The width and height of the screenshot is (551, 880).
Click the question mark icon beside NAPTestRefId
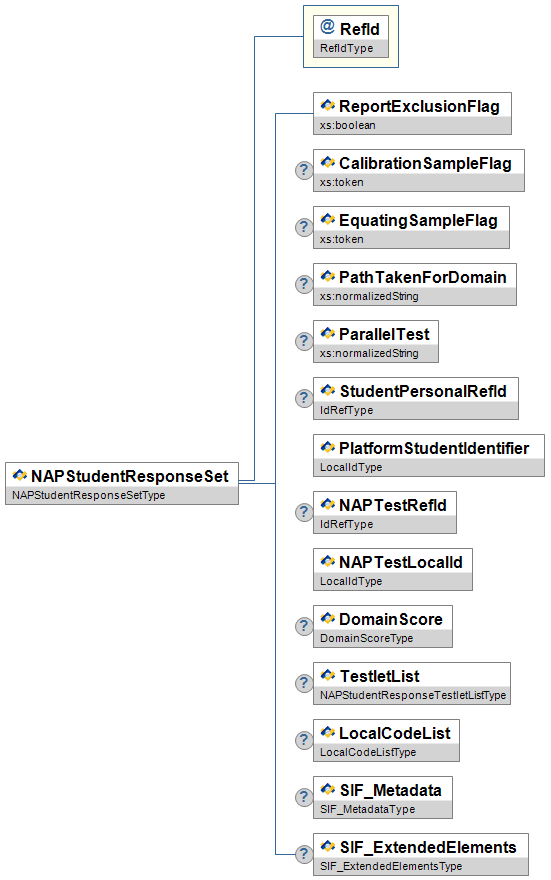[x=304, y=512]
